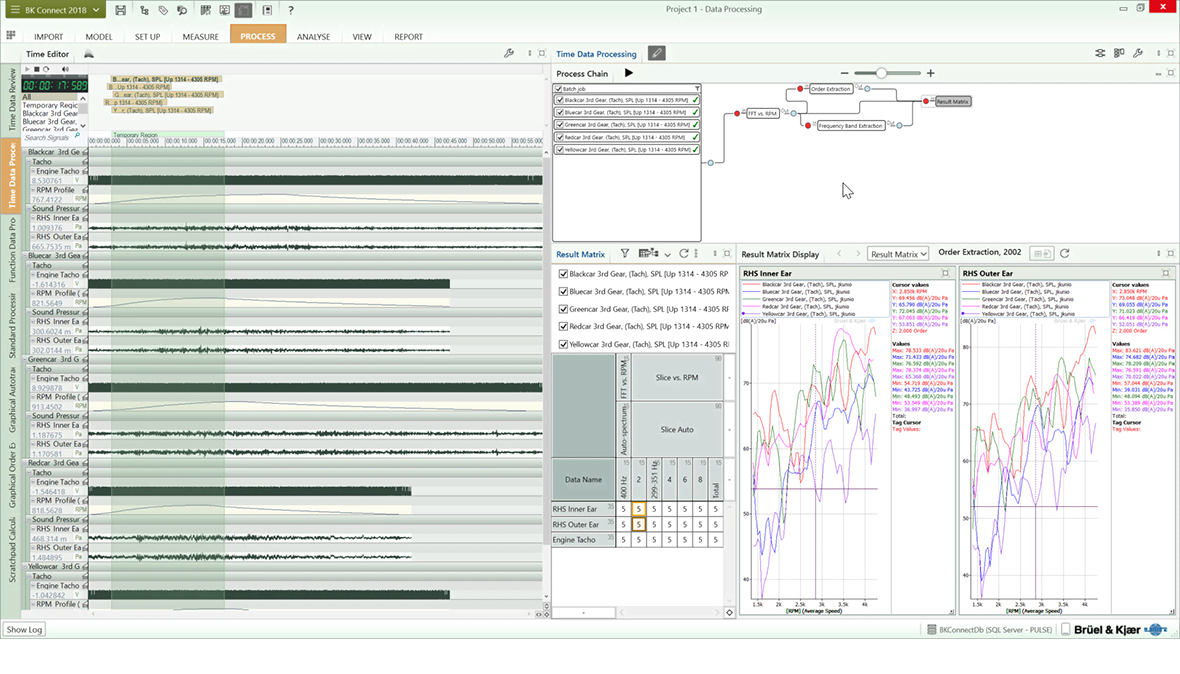The height and width of the screenshot is (674, 1180).
Task: Switch to the ANALYSE tab
Action: coord(313,37)
